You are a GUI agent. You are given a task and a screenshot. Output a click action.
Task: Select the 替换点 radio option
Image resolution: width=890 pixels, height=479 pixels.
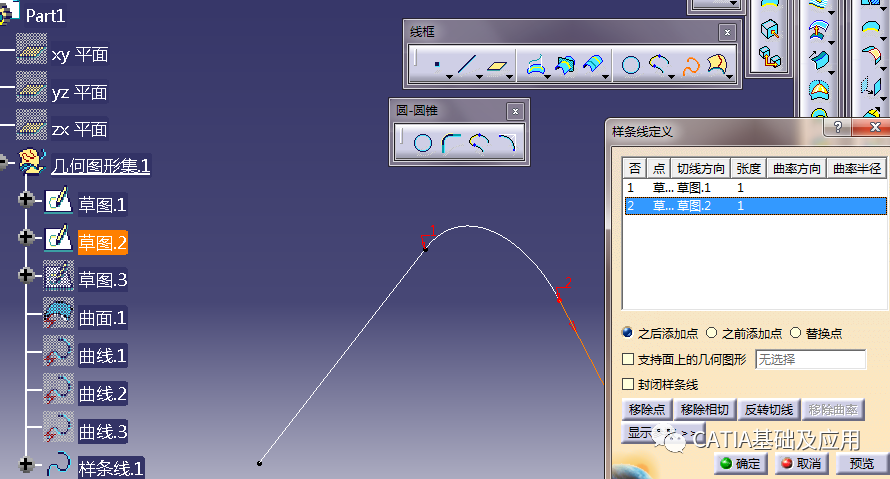coord(795,333)
